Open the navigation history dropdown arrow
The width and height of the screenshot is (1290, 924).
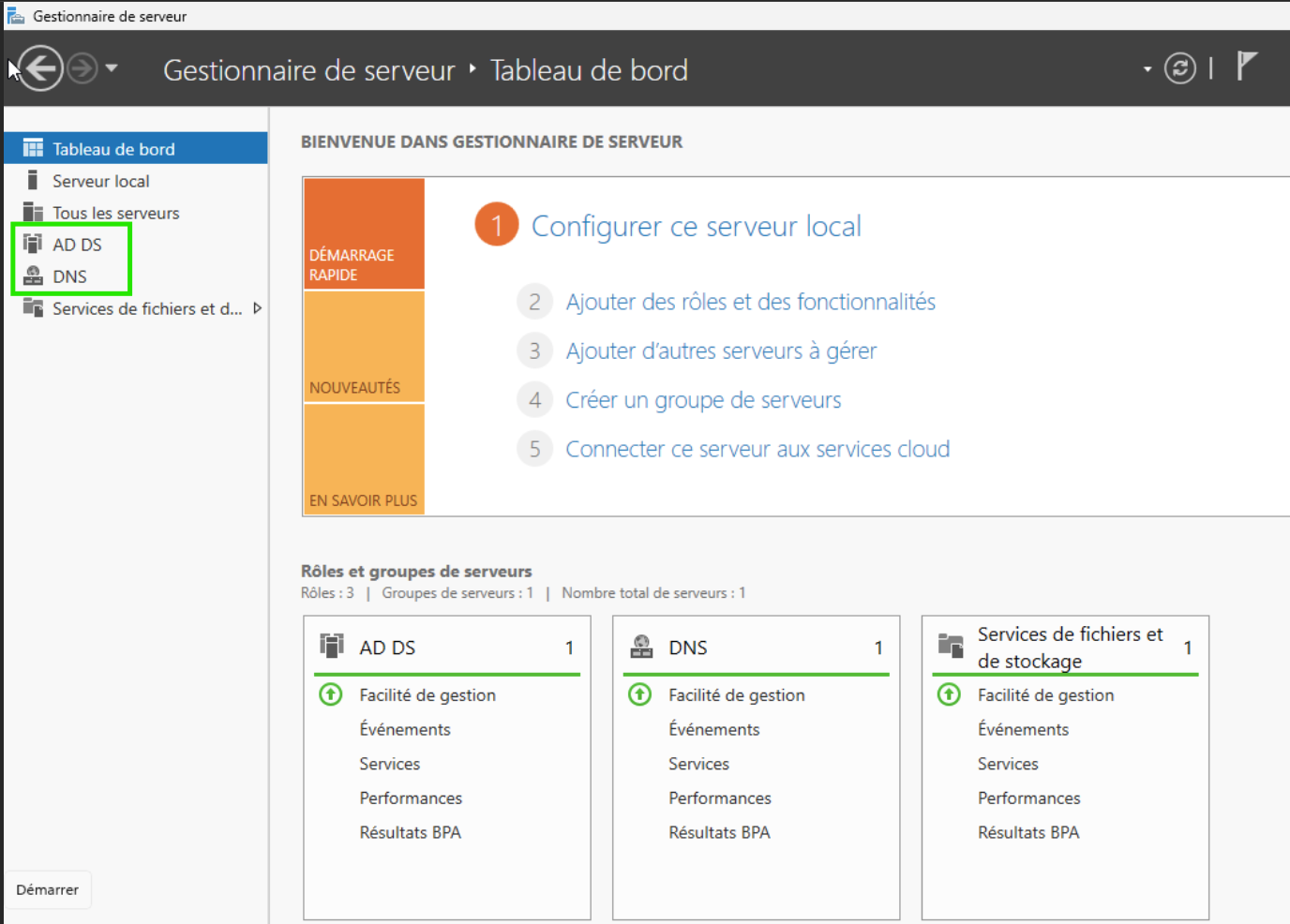[x=112, y=68]
